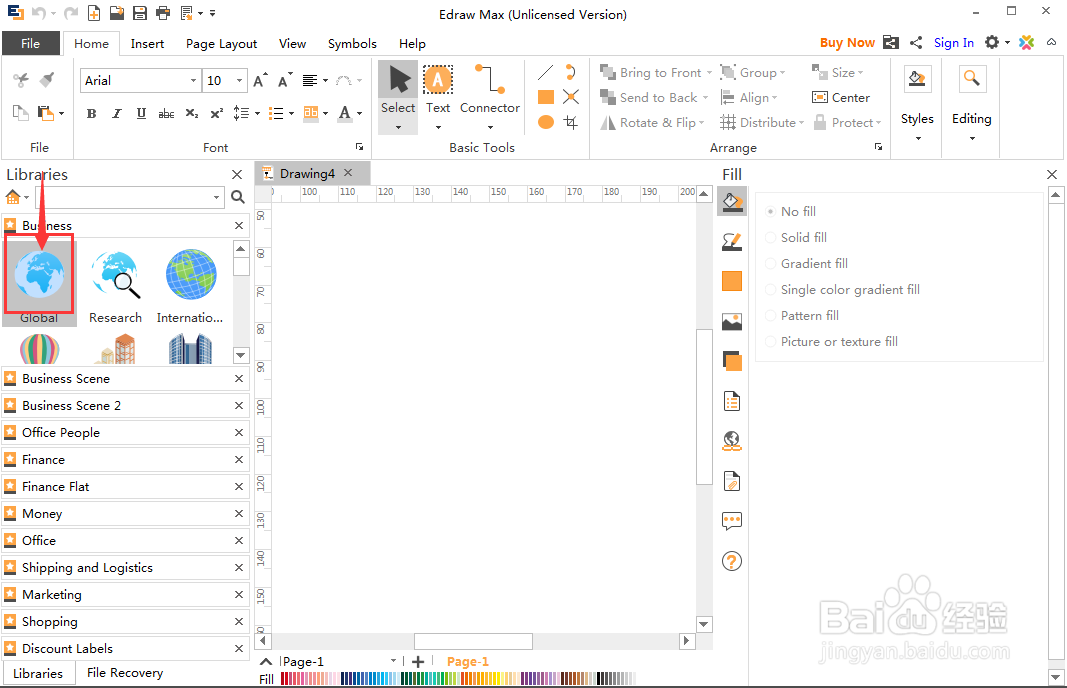
Task: Click the Text tool icon
Action: [x=438, y=80]
